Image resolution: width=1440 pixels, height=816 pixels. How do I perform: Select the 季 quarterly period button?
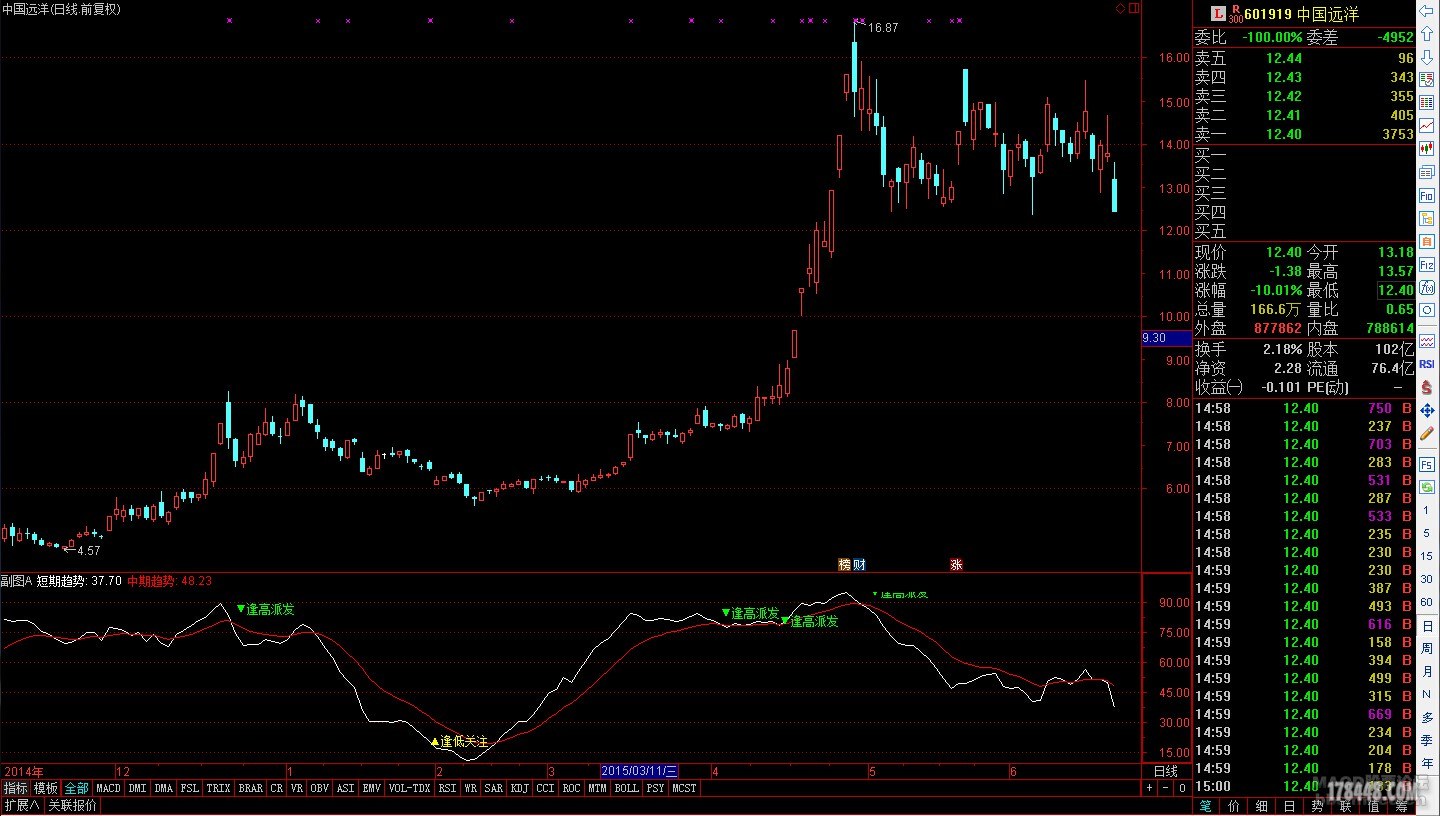pos(1427,741)
